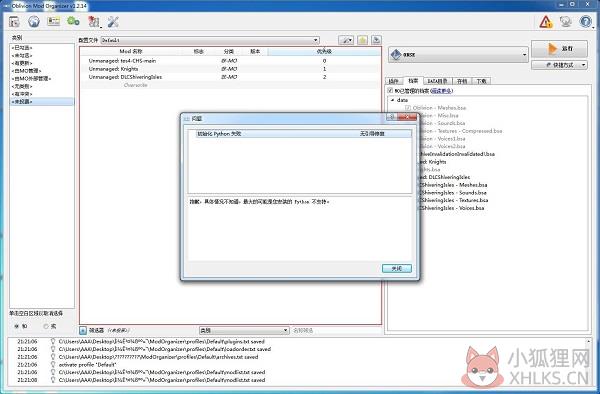This screenshot has height=394, width=600.
Task: Open the executables green gears icon
Action: coord(73,21)
